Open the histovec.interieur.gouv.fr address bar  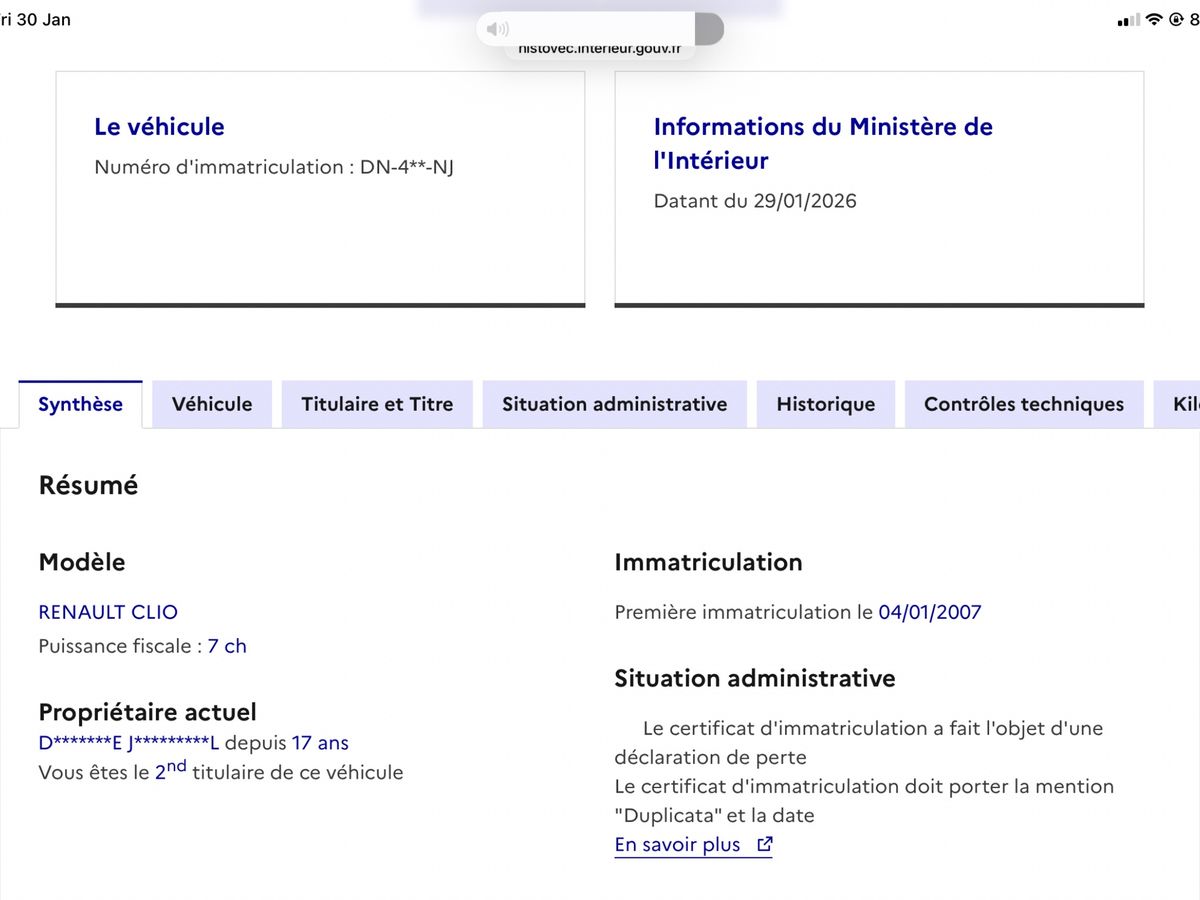[598, 45]
